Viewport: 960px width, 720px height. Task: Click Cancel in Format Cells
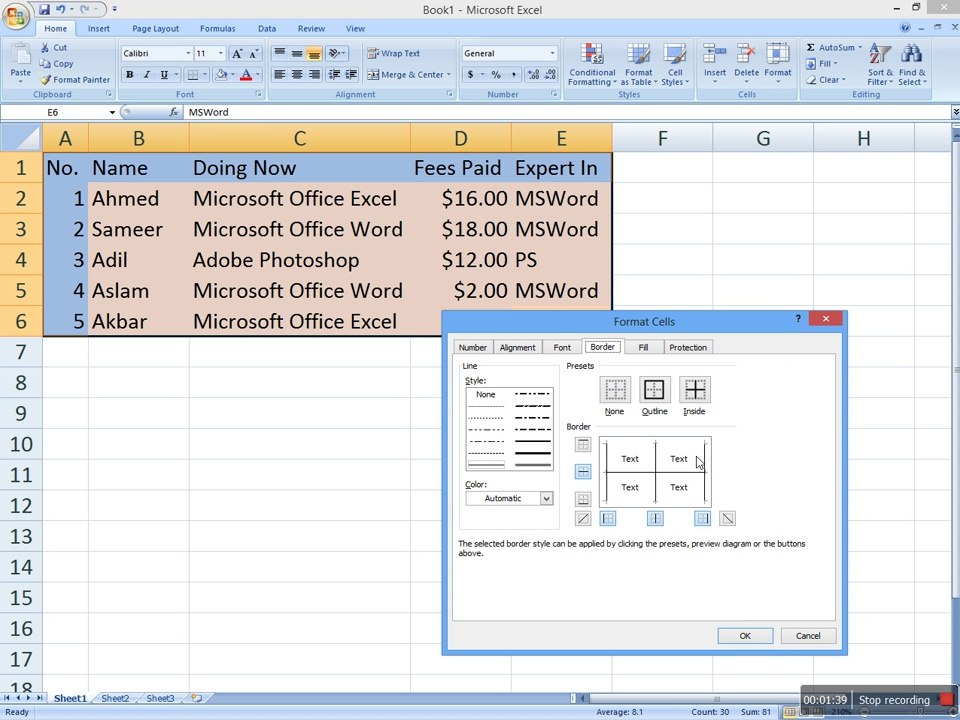pyautogui.click(x=808, y=636)
